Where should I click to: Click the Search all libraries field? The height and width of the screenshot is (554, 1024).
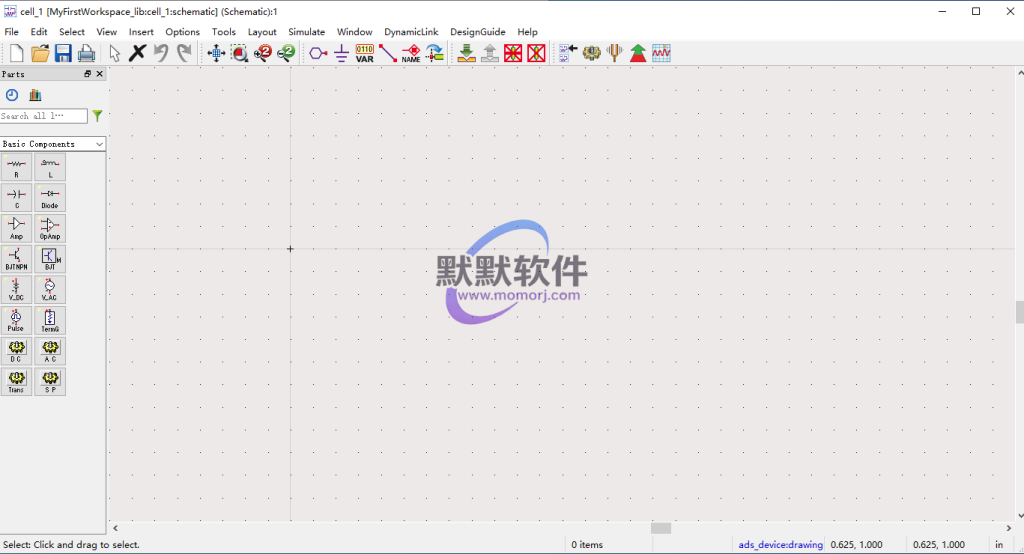pyautogui.click(x=44, y=116)
